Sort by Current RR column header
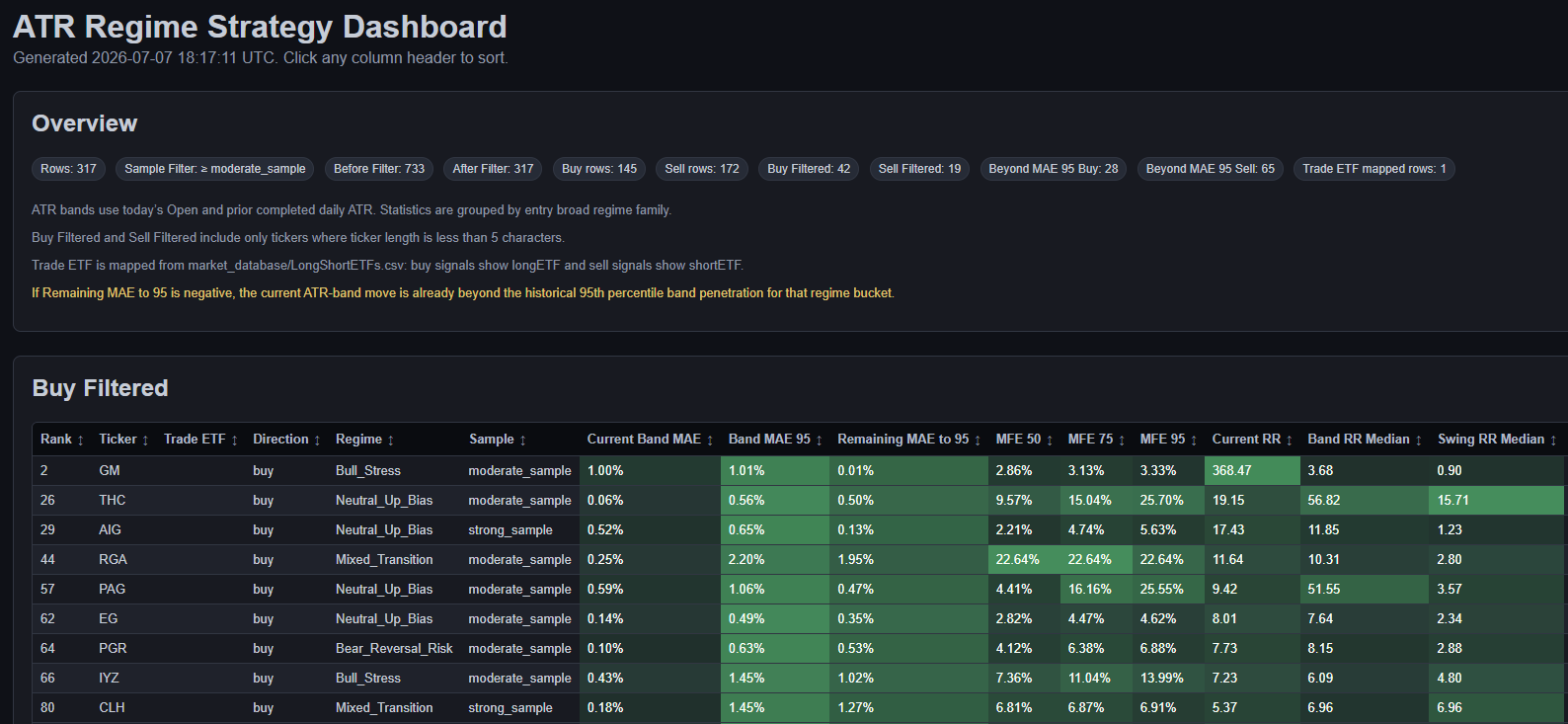Image resolution: width=1568 pixels, height=724 pixels. [1252, 440]
